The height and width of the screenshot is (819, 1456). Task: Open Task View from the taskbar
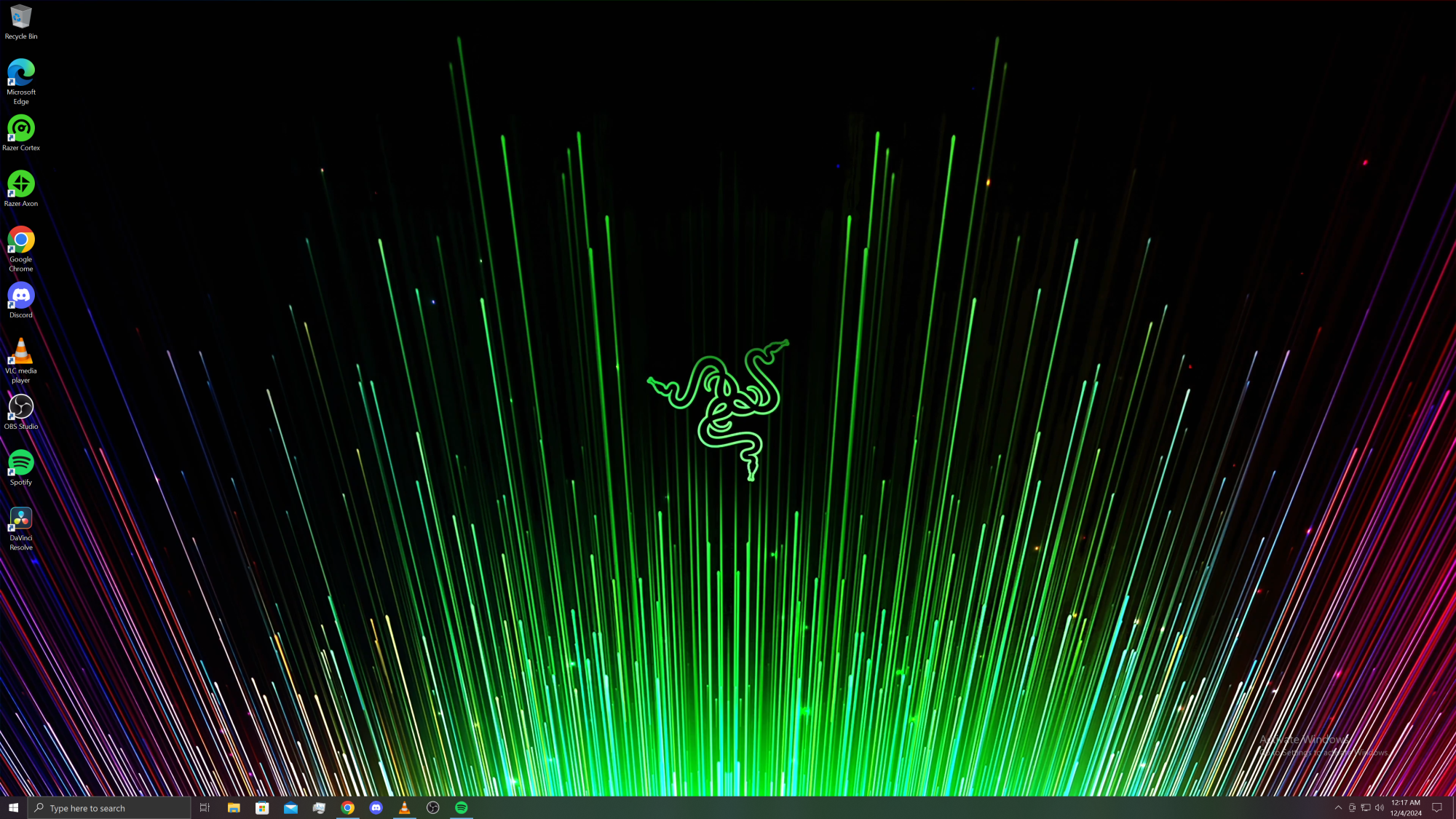[x=205, y=807]
